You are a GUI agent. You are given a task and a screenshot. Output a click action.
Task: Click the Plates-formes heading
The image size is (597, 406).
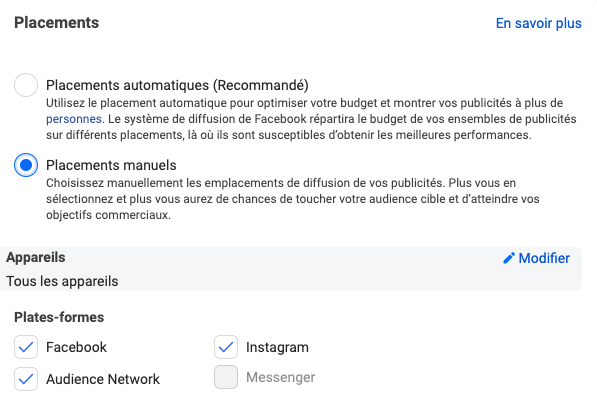(59, 317)
